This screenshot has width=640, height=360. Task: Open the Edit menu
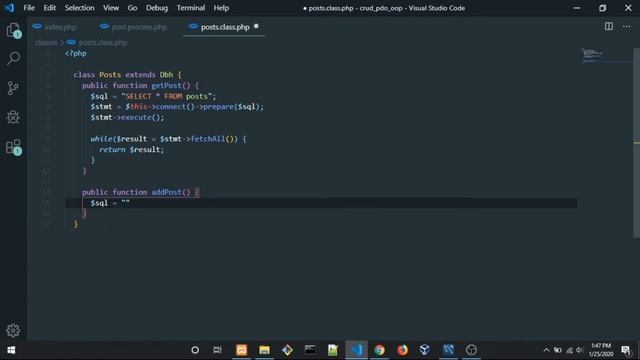(x=49, y=8)
